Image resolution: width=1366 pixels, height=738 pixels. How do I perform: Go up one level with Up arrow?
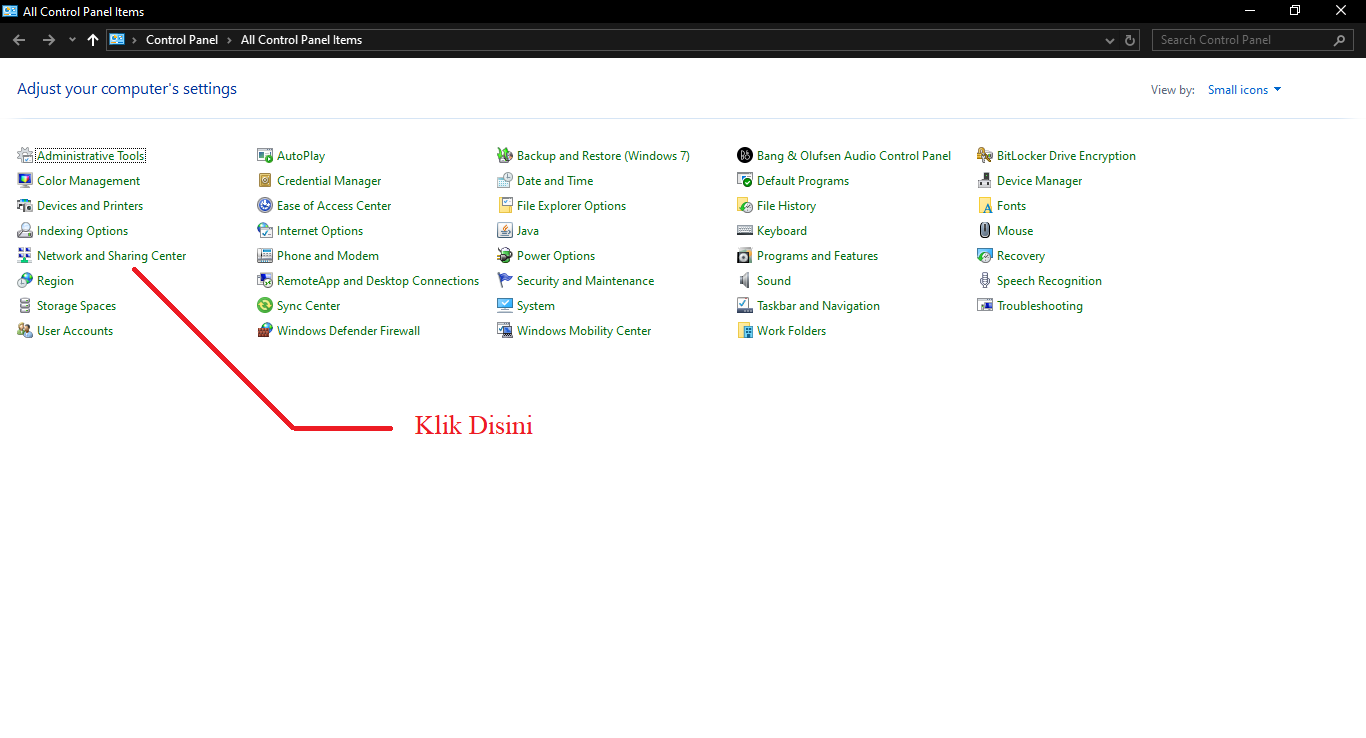pyautogui.click(x=93, y=40)
